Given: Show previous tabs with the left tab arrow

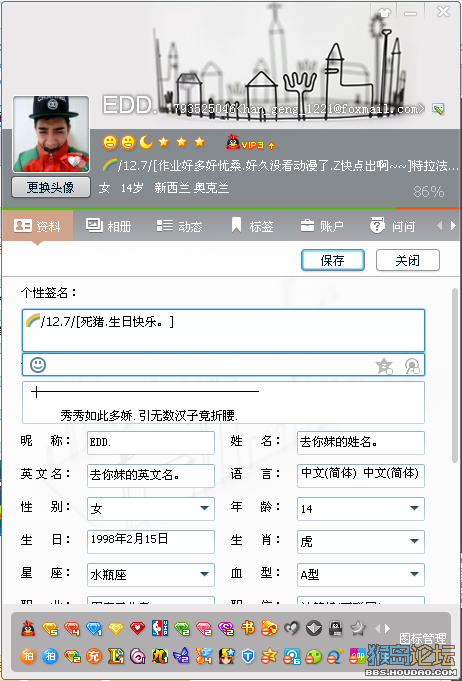Looking at the screenshot, I should pyautogui.click(x=439, y=226).
